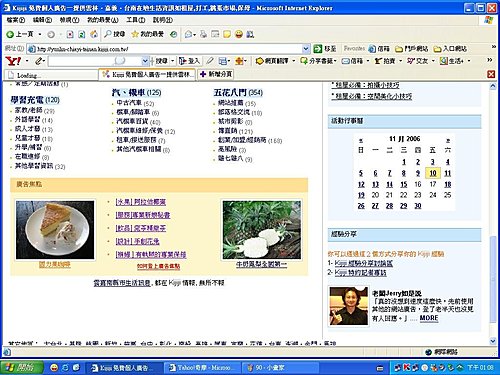
Task: Select date 10 in the calendar
Action: pos(433,173)
